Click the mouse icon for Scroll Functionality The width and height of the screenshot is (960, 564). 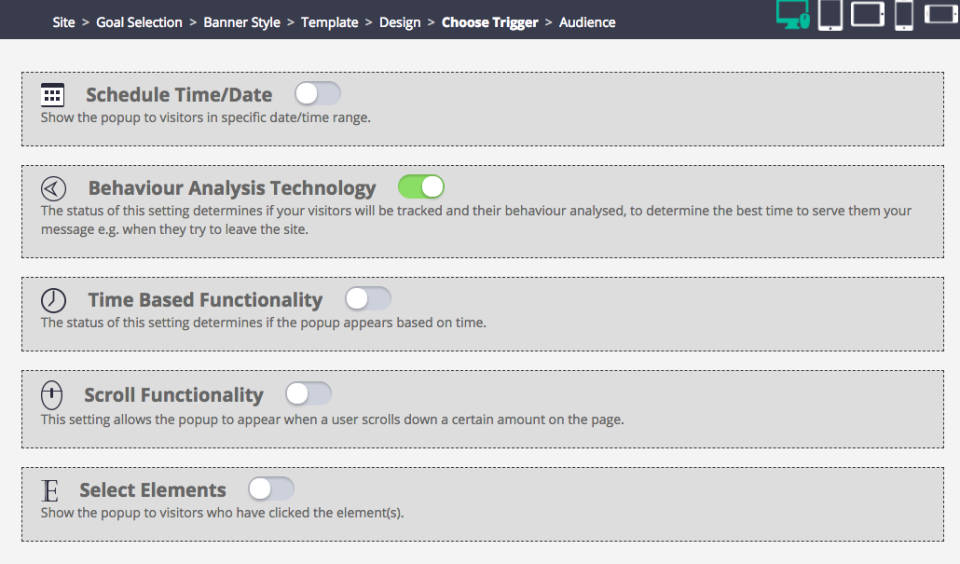click(52, 395)
